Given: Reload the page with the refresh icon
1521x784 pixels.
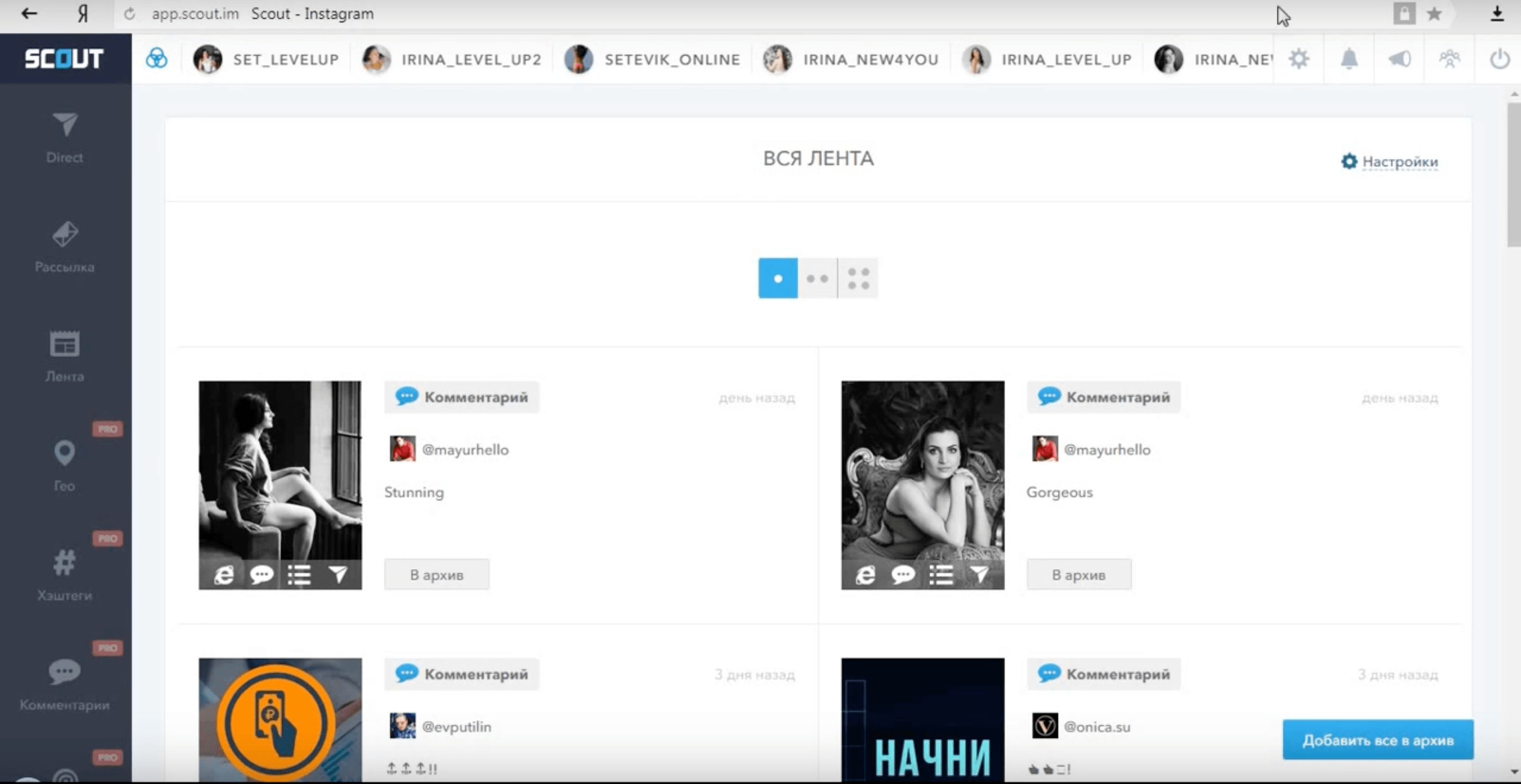Looking at the screenshot, I should [129, 14].
